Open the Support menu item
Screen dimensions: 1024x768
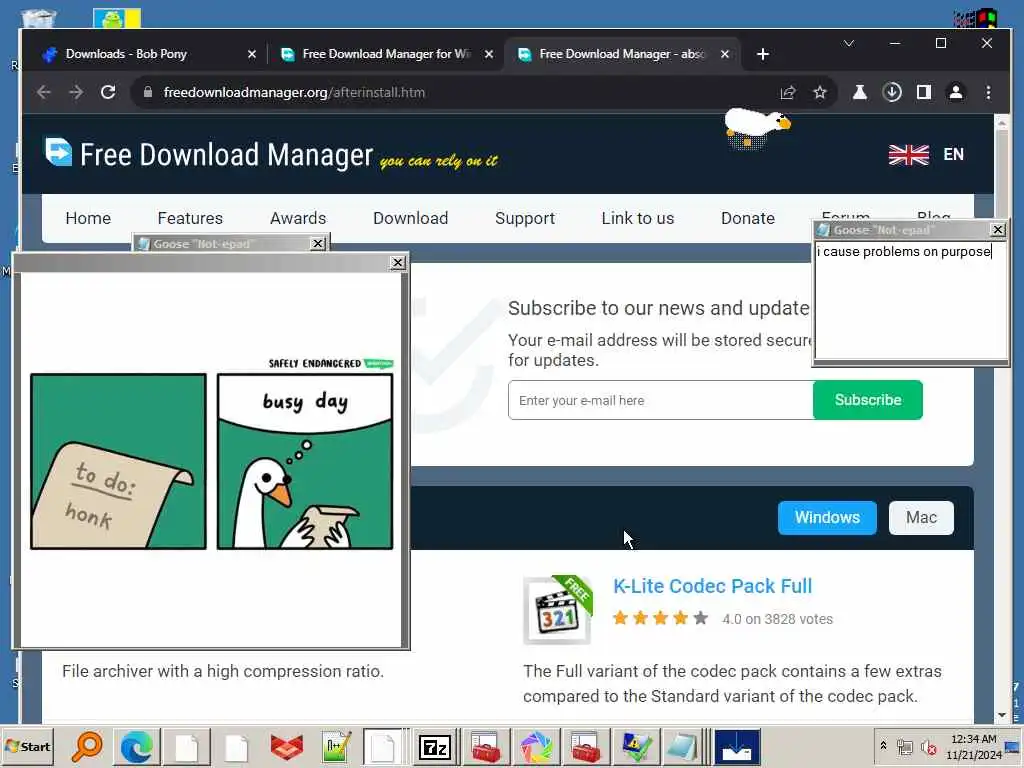(525, 218)
